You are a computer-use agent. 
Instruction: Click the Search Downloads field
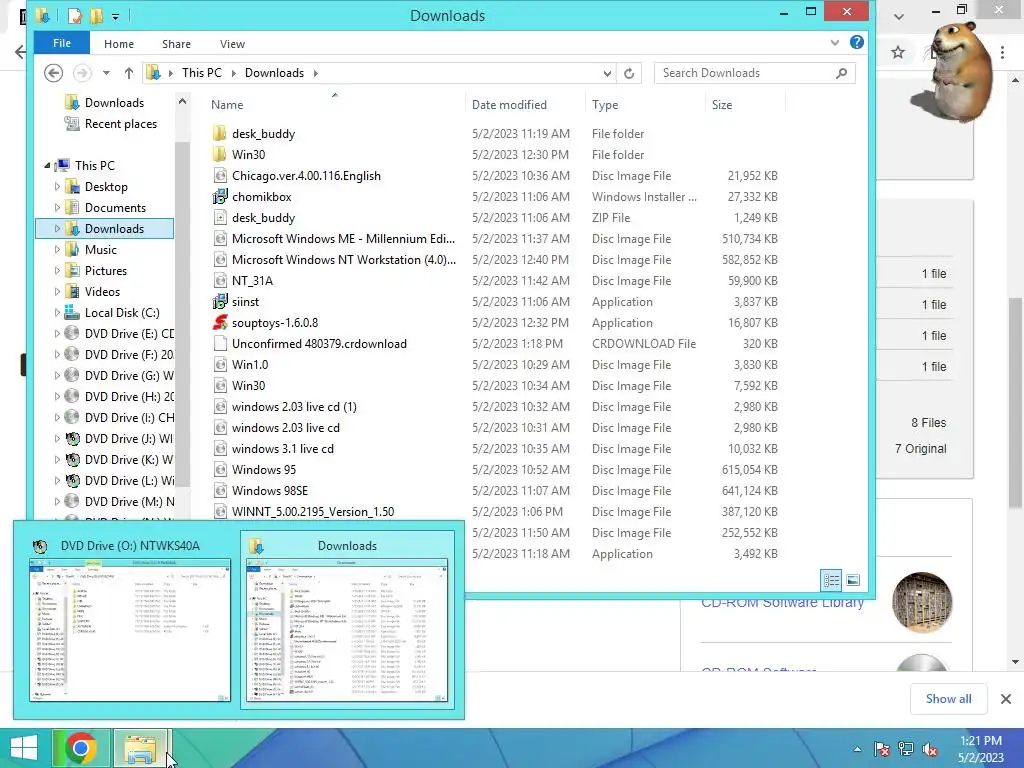pos(755,73)
